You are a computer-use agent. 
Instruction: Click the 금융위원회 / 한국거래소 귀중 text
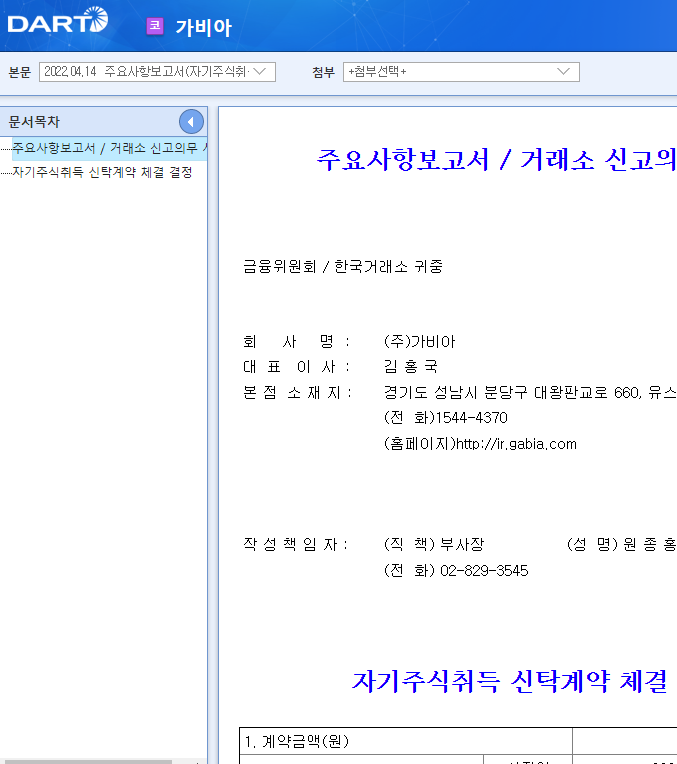(343, 267)
